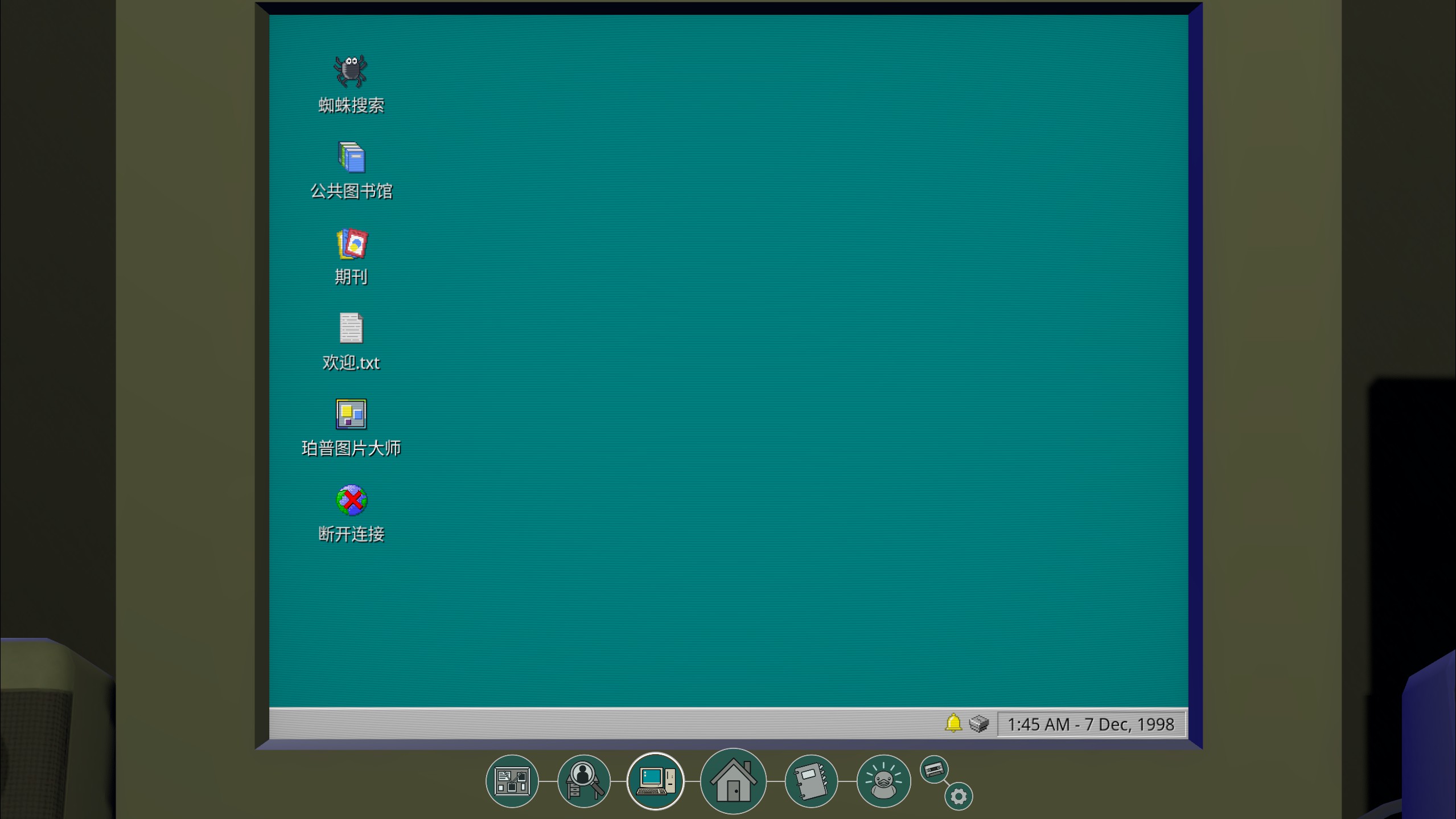
Task: Click the 断开连接 disconnect icon
Action: [351, 500]
